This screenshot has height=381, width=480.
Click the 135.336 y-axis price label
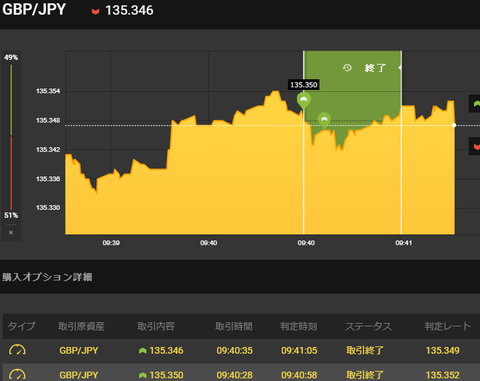pyautogui.click(x=48, y=179)
